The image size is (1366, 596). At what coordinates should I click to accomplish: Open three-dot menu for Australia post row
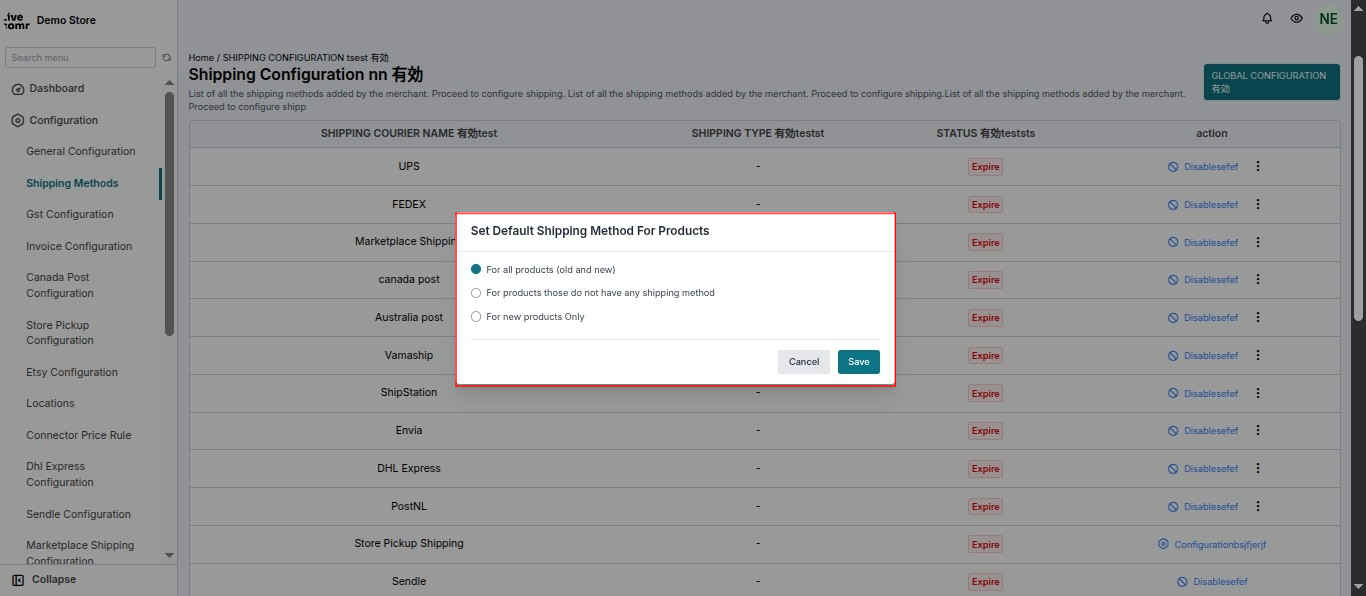tap(1258, 317)
